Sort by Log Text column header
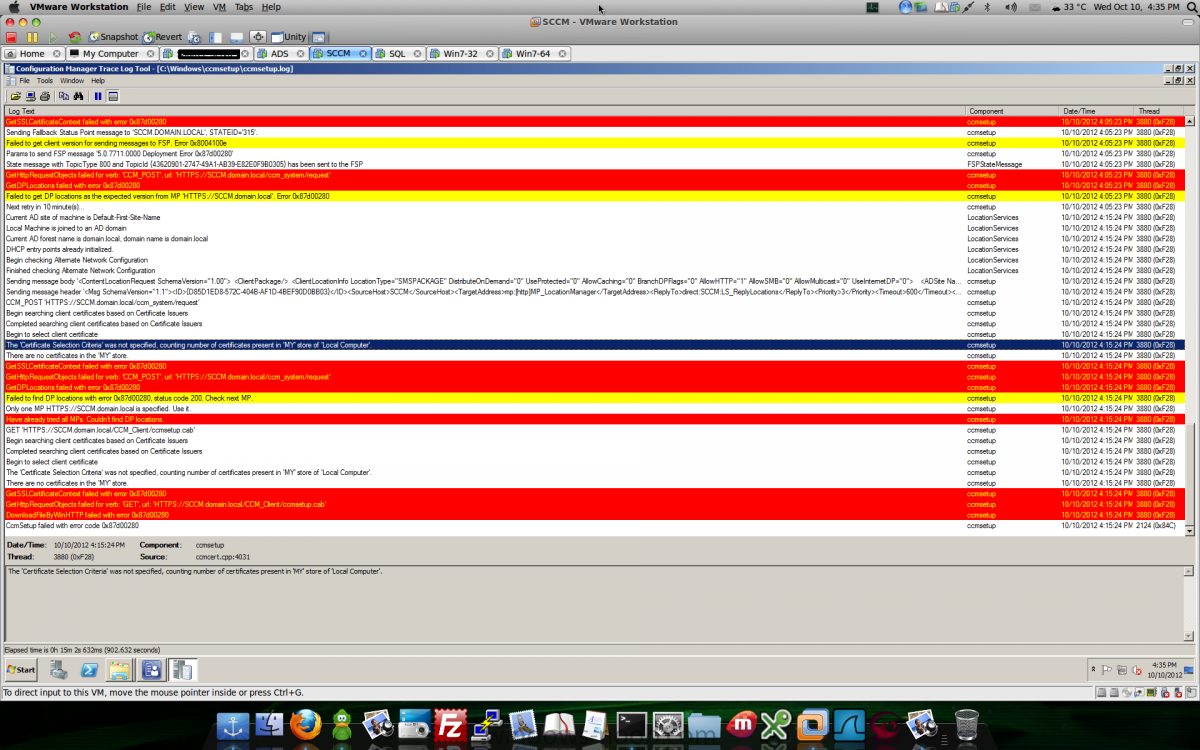Screen dimensions: 1200x750 pos(485,111)
